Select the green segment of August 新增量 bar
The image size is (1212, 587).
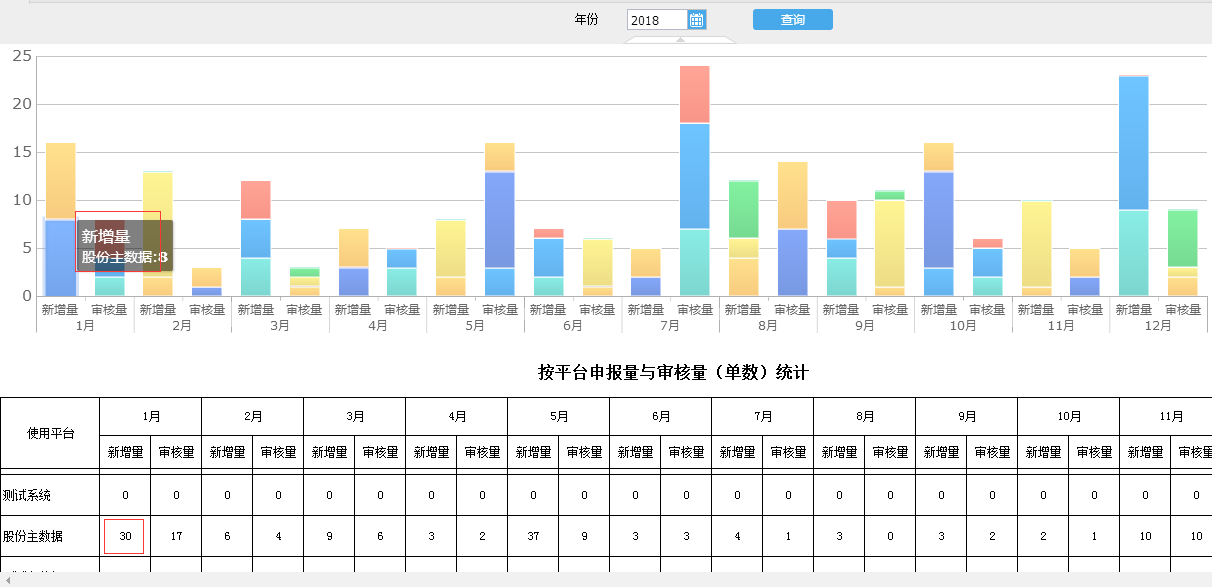(743, 209)
